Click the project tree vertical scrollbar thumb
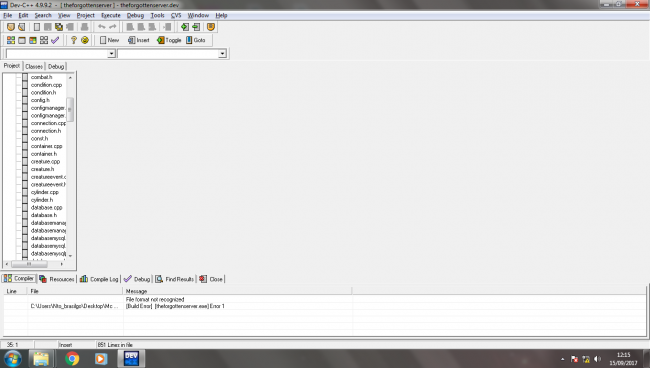 70,109
